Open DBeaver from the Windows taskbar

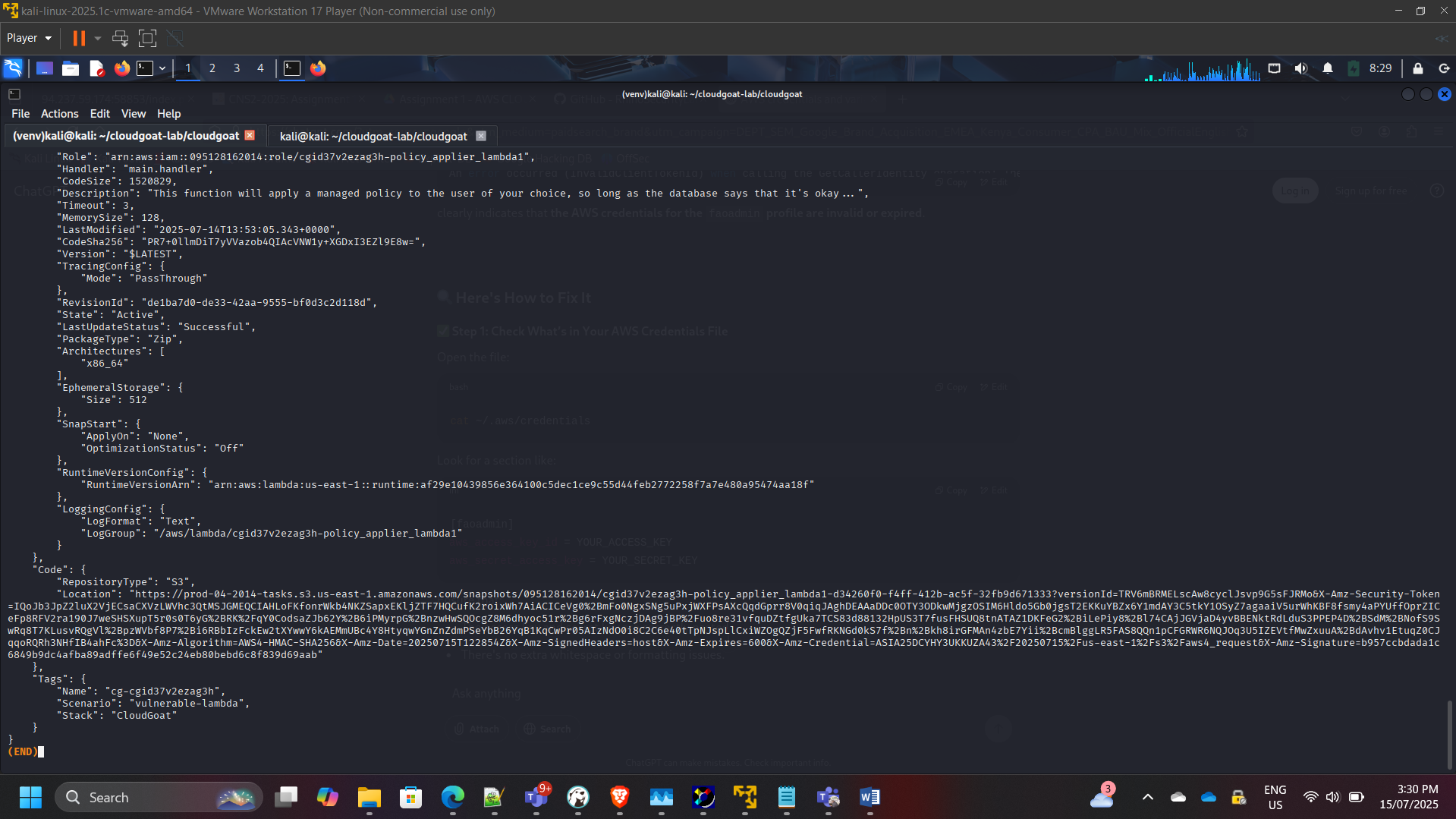click(579, 798)
